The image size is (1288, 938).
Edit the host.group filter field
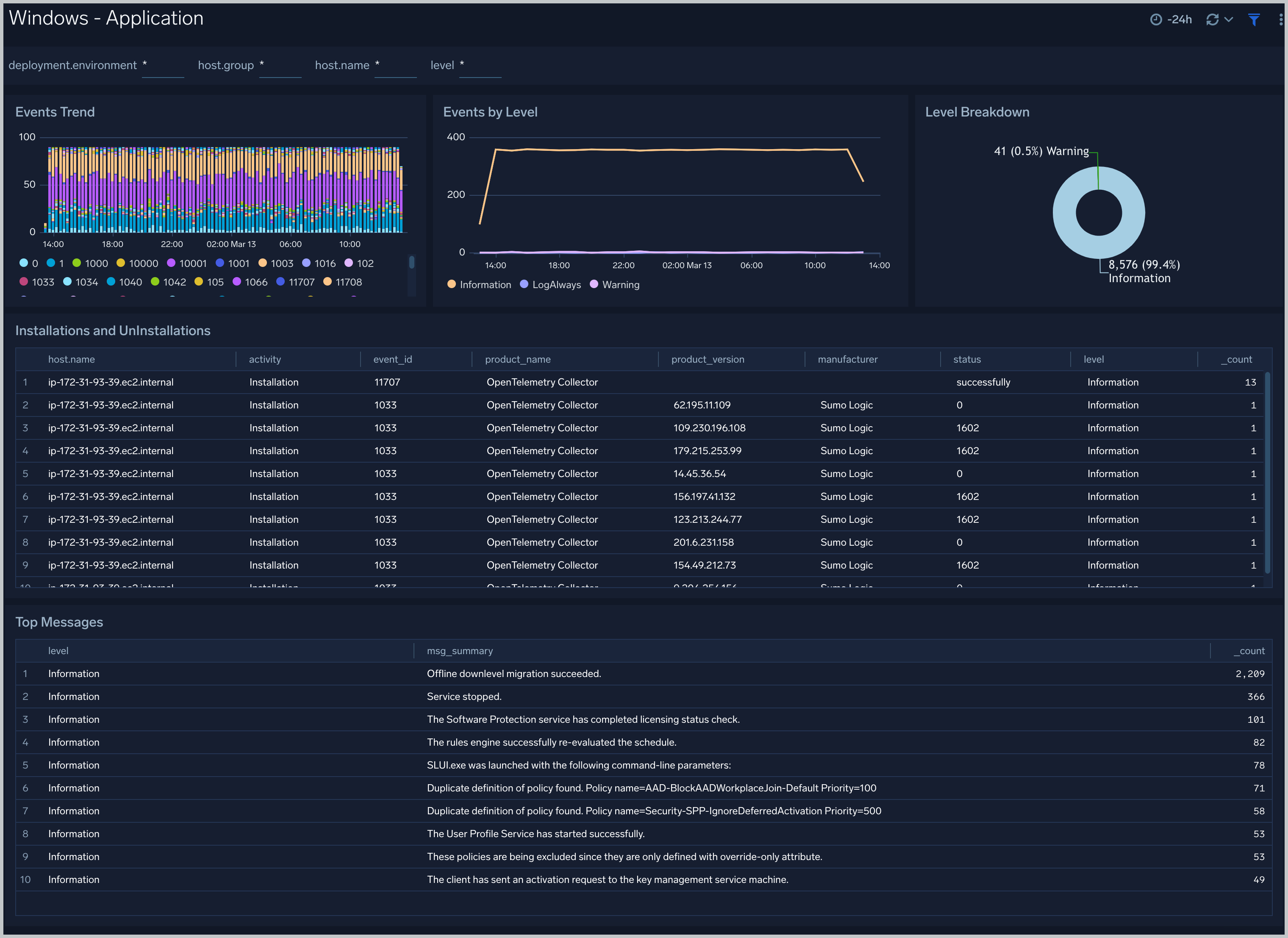point(280,66)
